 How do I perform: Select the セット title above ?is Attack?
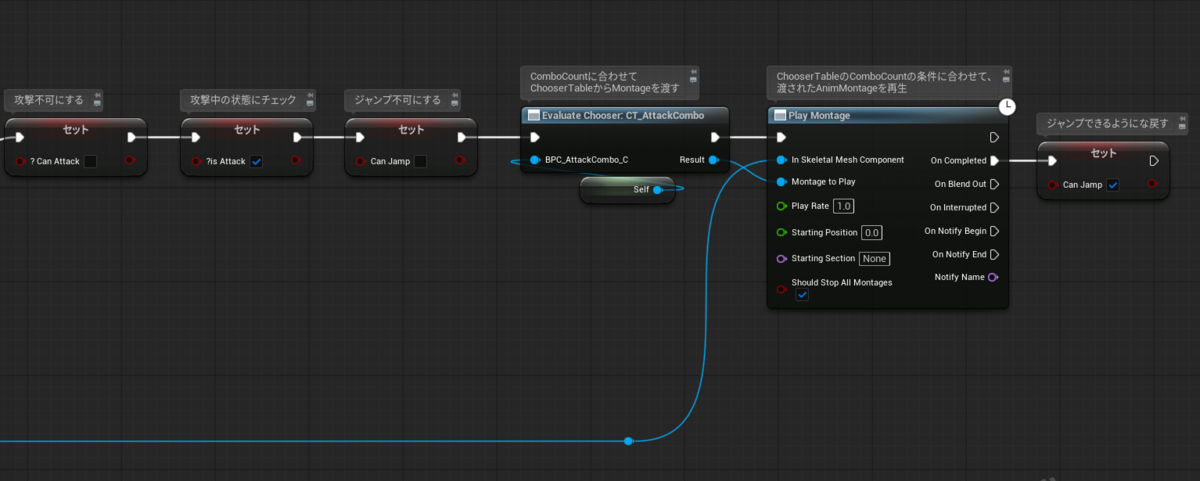tap(247, 129)
